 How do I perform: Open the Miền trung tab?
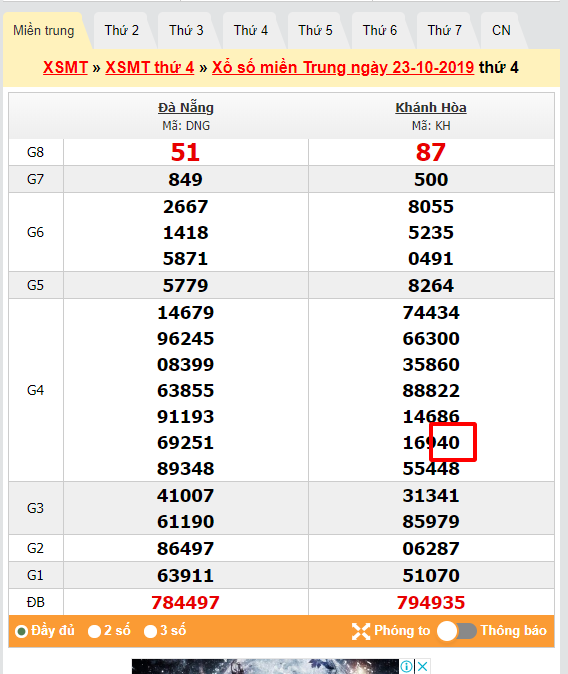tap(44, 31)
